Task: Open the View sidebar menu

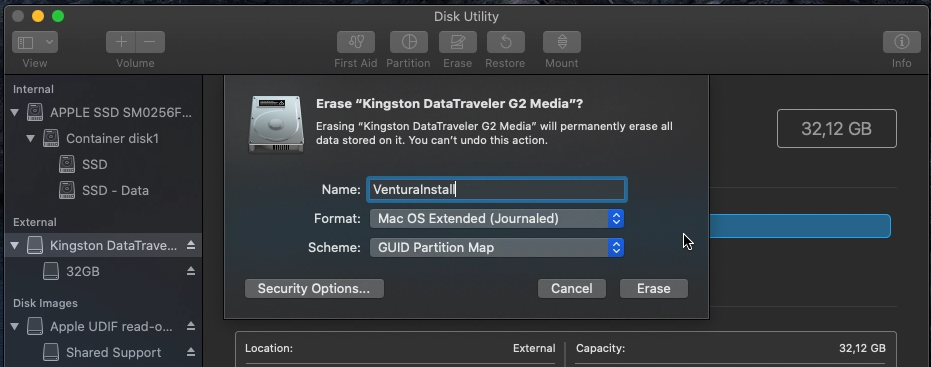Action: (35, 42)
